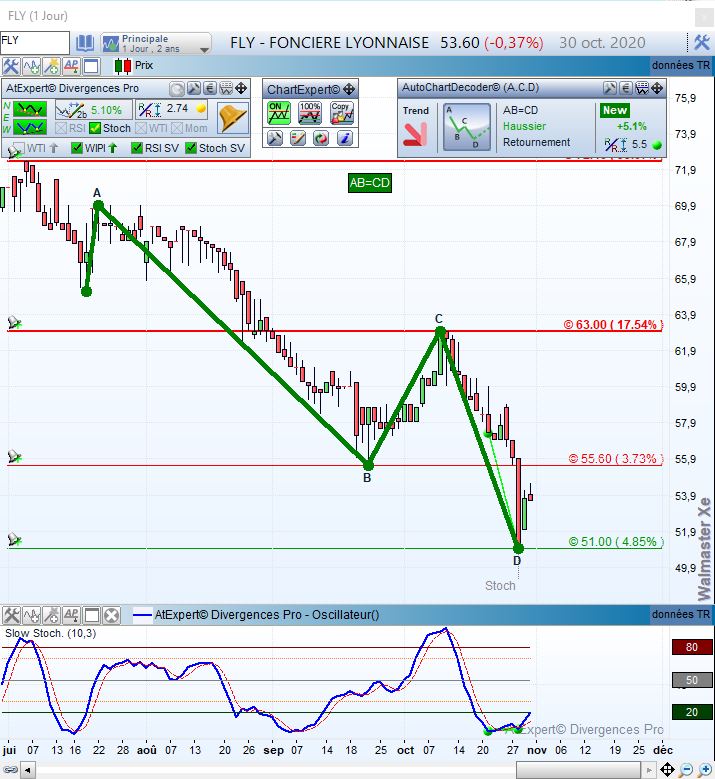
Task: Toggle ChartExpert ON button
Action: [279, 113]
